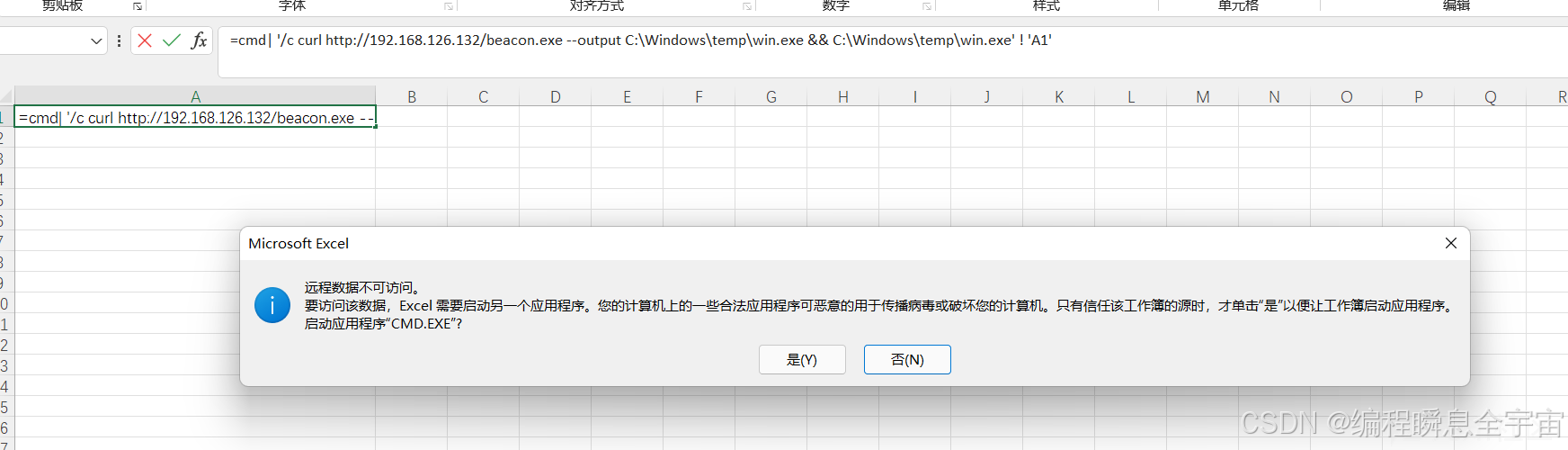Click the 远程数据不可访问 message line
This screenshot has height=450, width=1568.
pyautogui.click(x=362, y=288)
